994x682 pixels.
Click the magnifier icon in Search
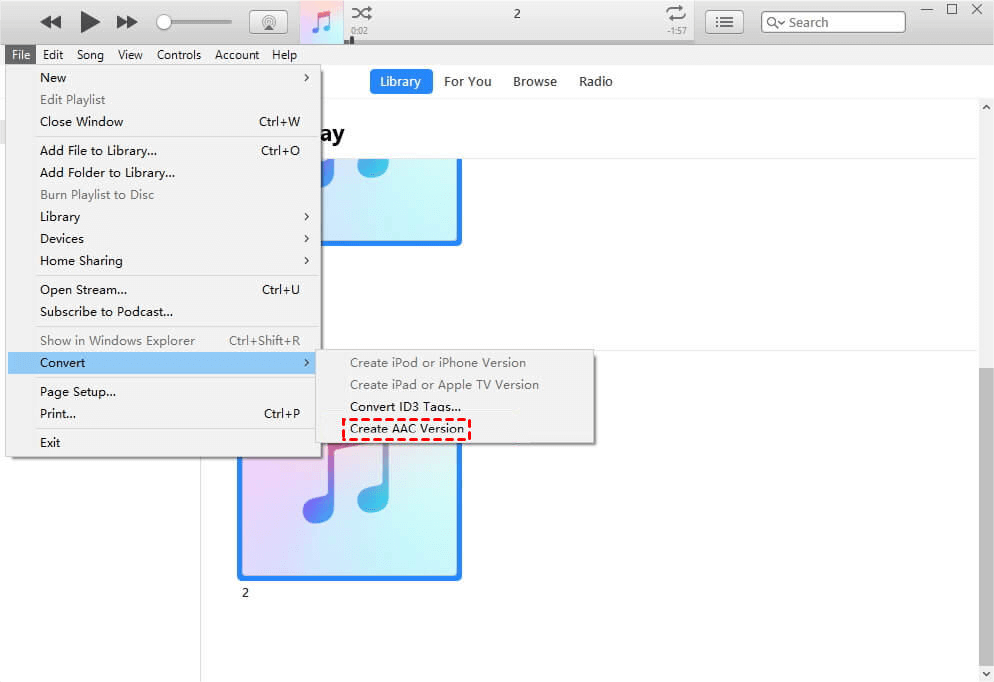[x=775, y=22]
